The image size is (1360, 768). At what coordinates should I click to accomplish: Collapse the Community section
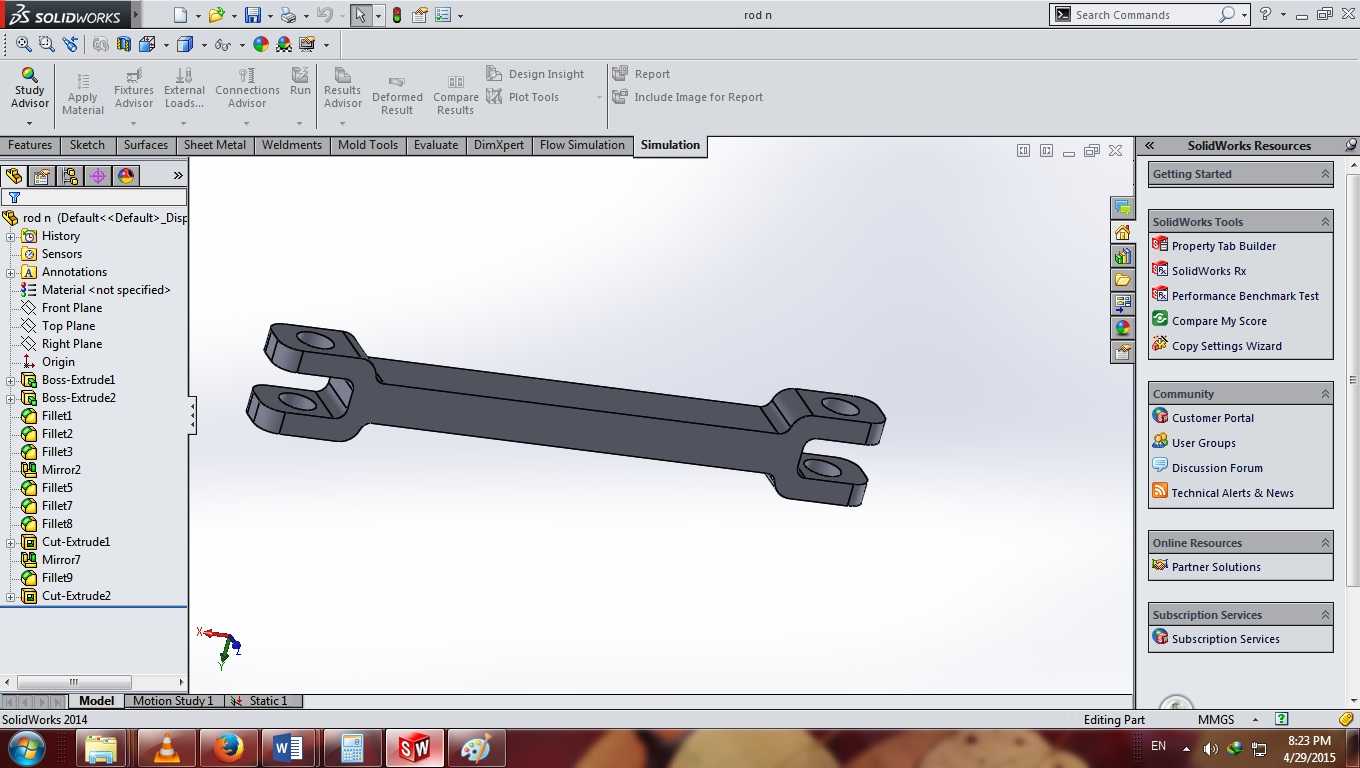[1325, 394]
